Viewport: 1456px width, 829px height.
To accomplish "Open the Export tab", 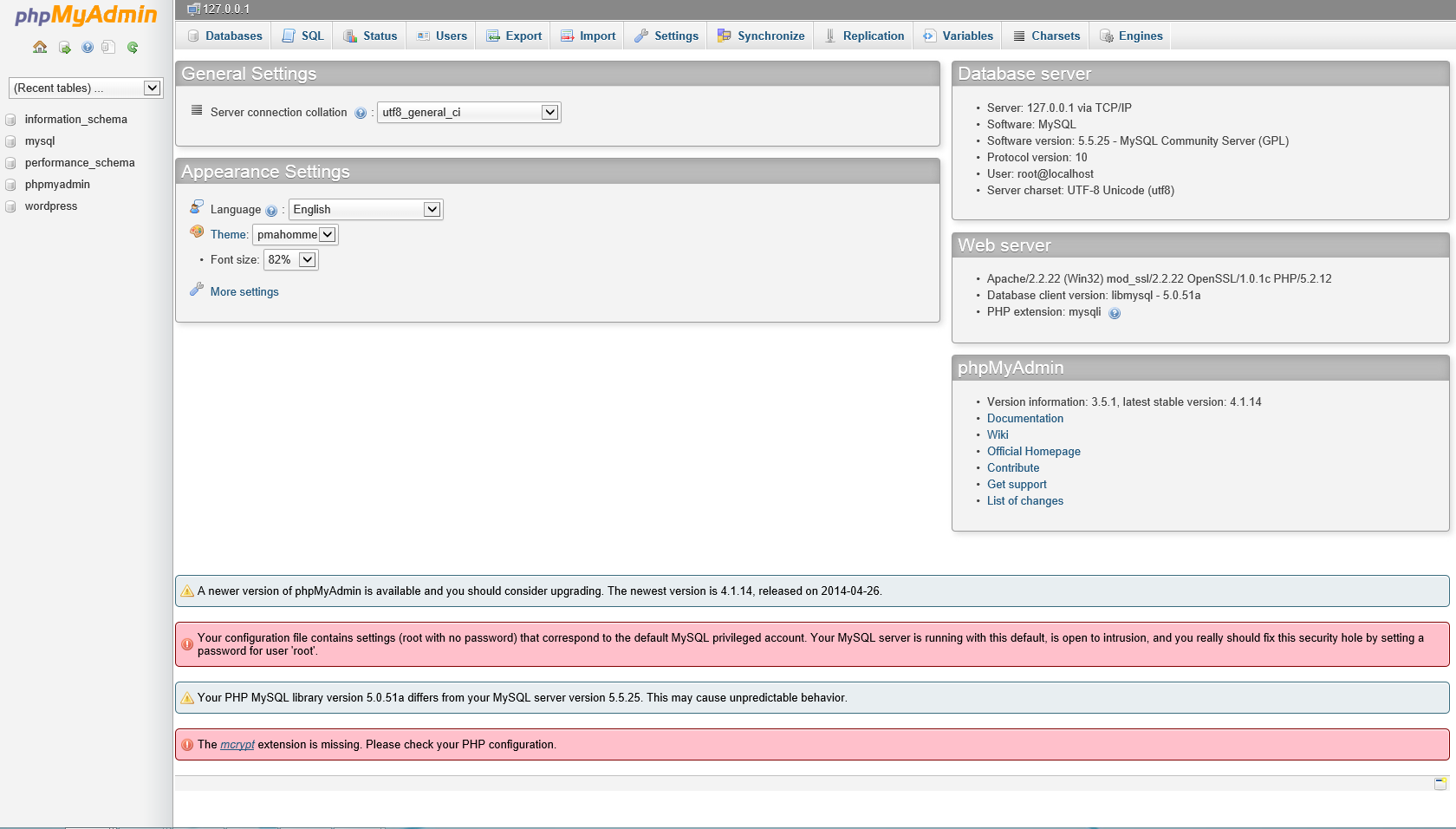I will 514,36.
